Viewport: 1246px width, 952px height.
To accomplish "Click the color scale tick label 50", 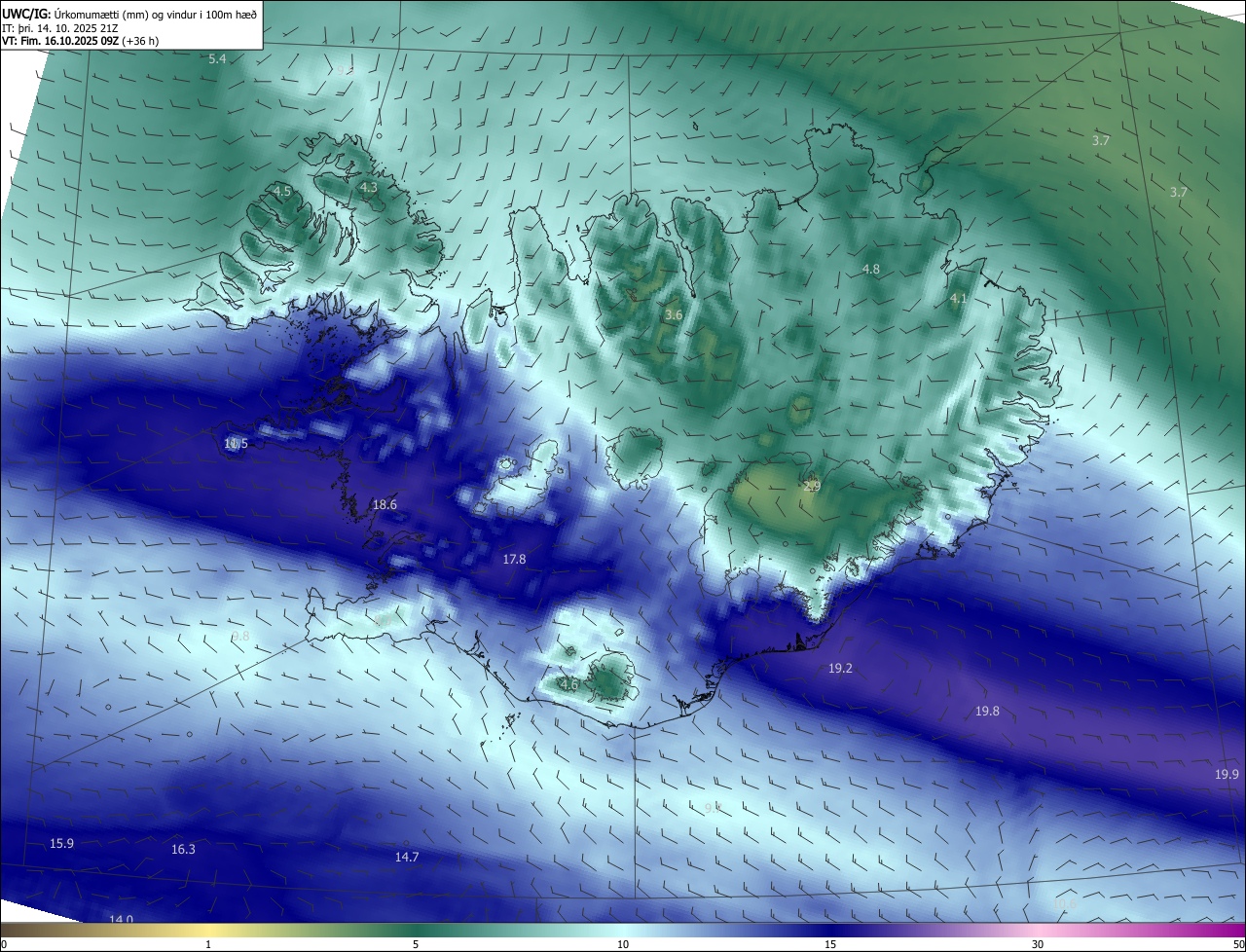I will 1238,944.
